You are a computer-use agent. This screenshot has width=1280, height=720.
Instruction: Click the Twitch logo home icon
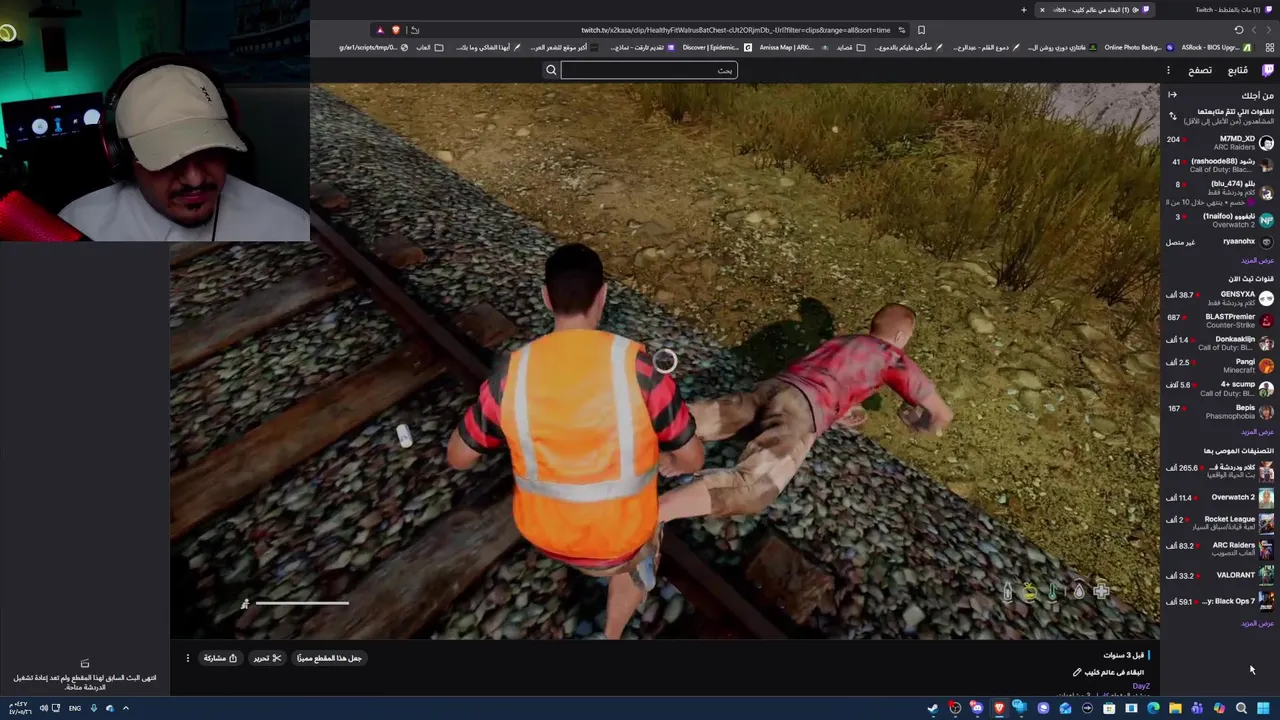point(1268,70)
